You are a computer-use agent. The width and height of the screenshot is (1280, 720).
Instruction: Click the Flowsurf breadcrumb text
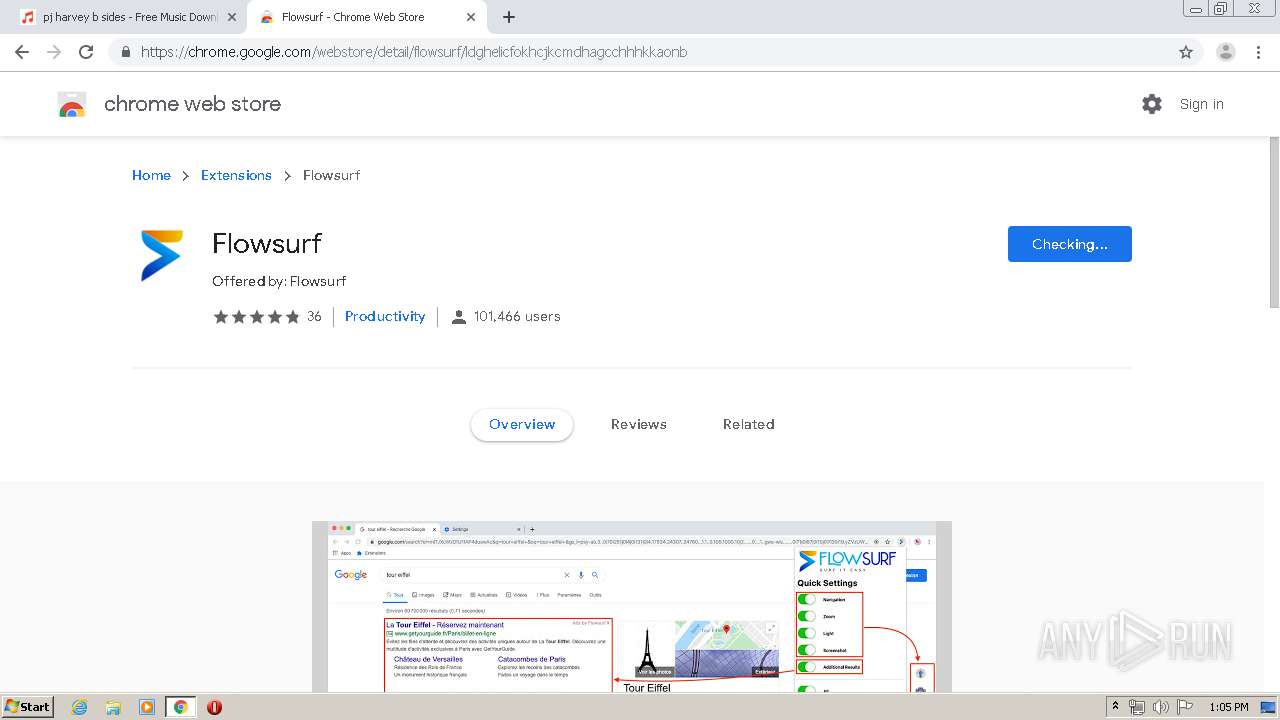coord(331,175)
